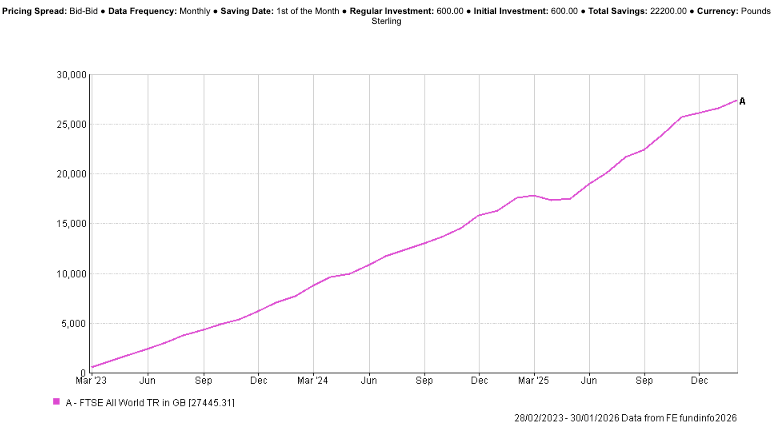Click the 25,000 y-axis label
Screen dimensions: 781x431
(70, 125)
